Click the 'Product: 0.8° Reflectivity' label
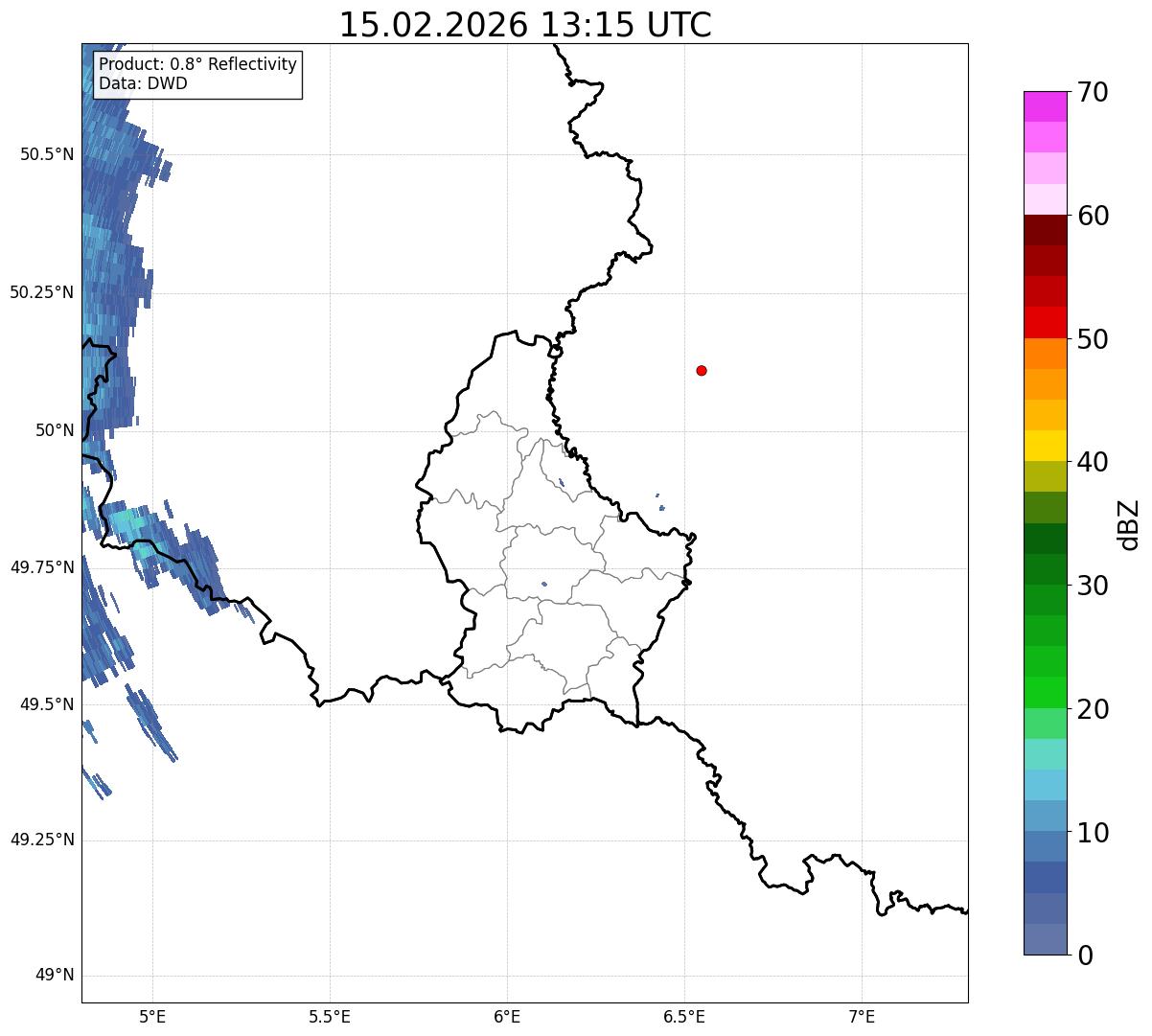 click(198, 64)
